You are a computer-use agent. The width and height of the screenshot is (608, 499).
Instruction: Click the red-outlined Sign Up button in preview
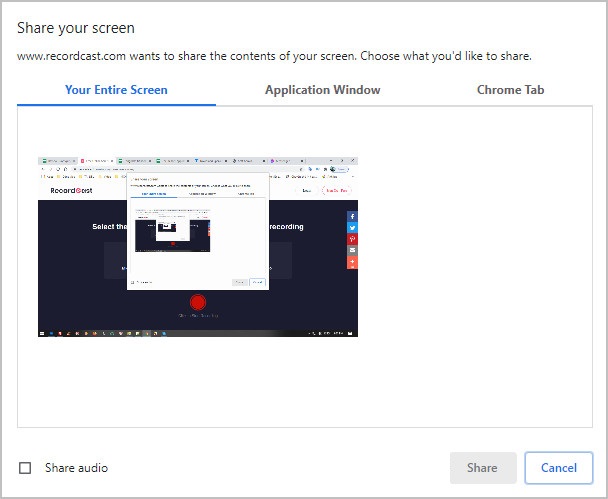point(335,190)
